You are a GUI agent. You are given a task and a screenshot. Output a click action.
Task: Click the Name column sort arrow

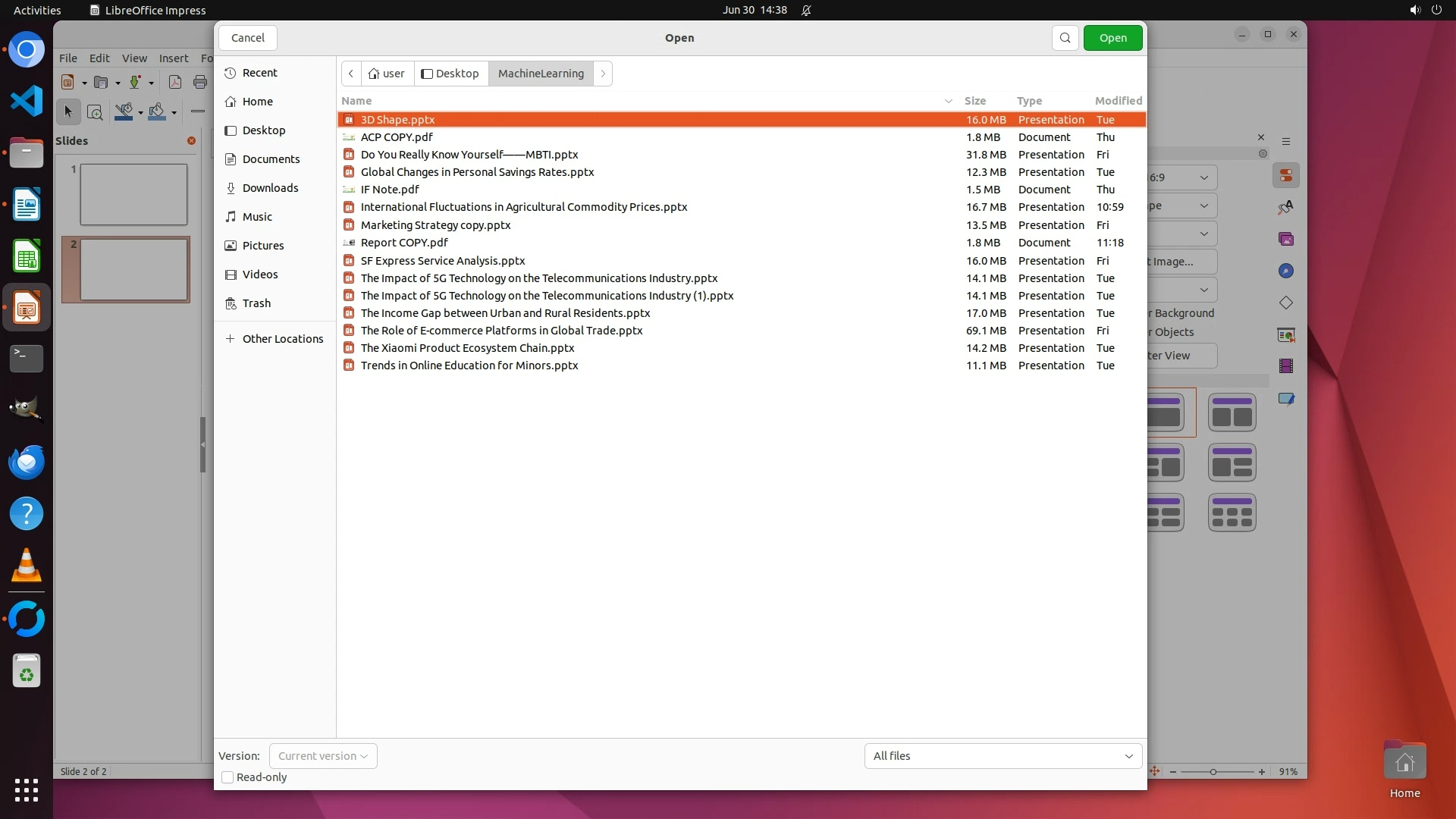coord(948,101)
